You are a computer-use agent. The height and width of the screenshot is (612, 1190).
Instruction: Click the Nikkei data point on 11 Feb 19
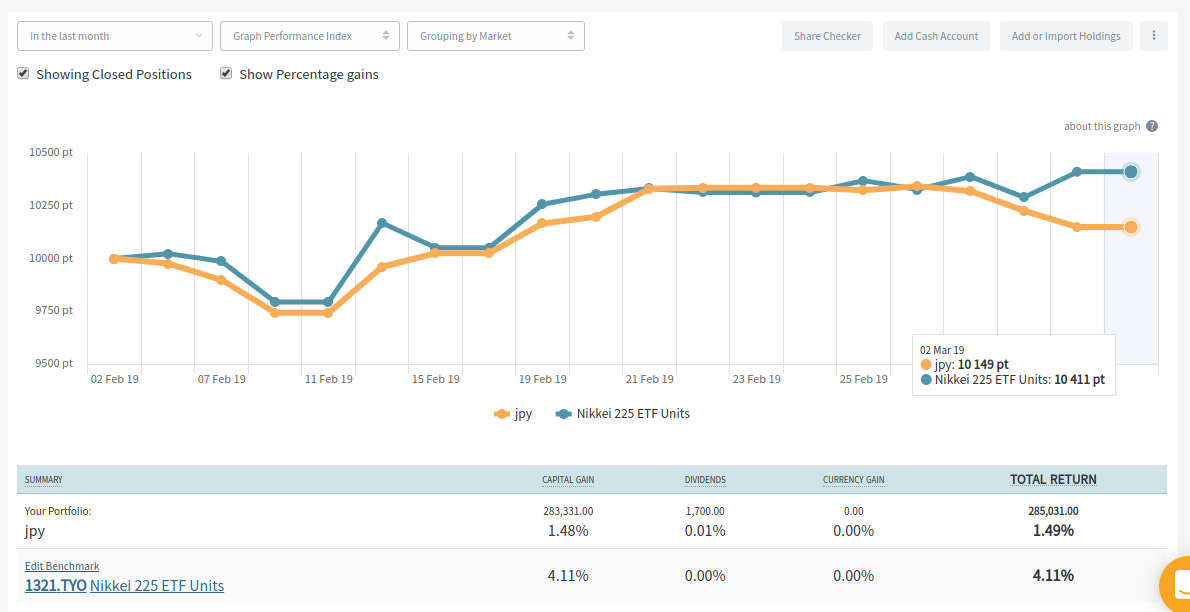click(328, 302)
